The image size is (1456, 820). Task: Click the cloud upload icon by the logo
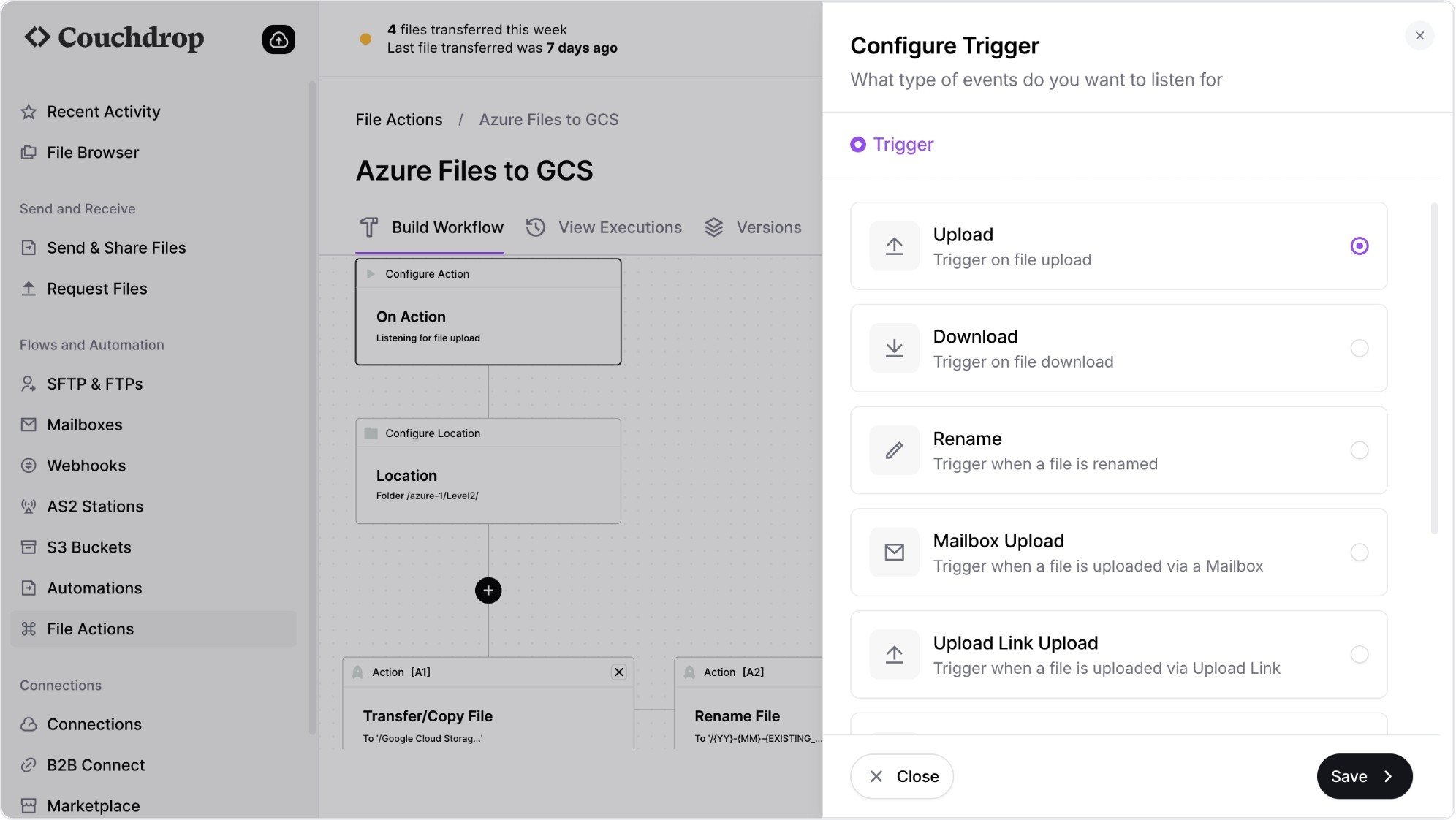pos(278,39)
